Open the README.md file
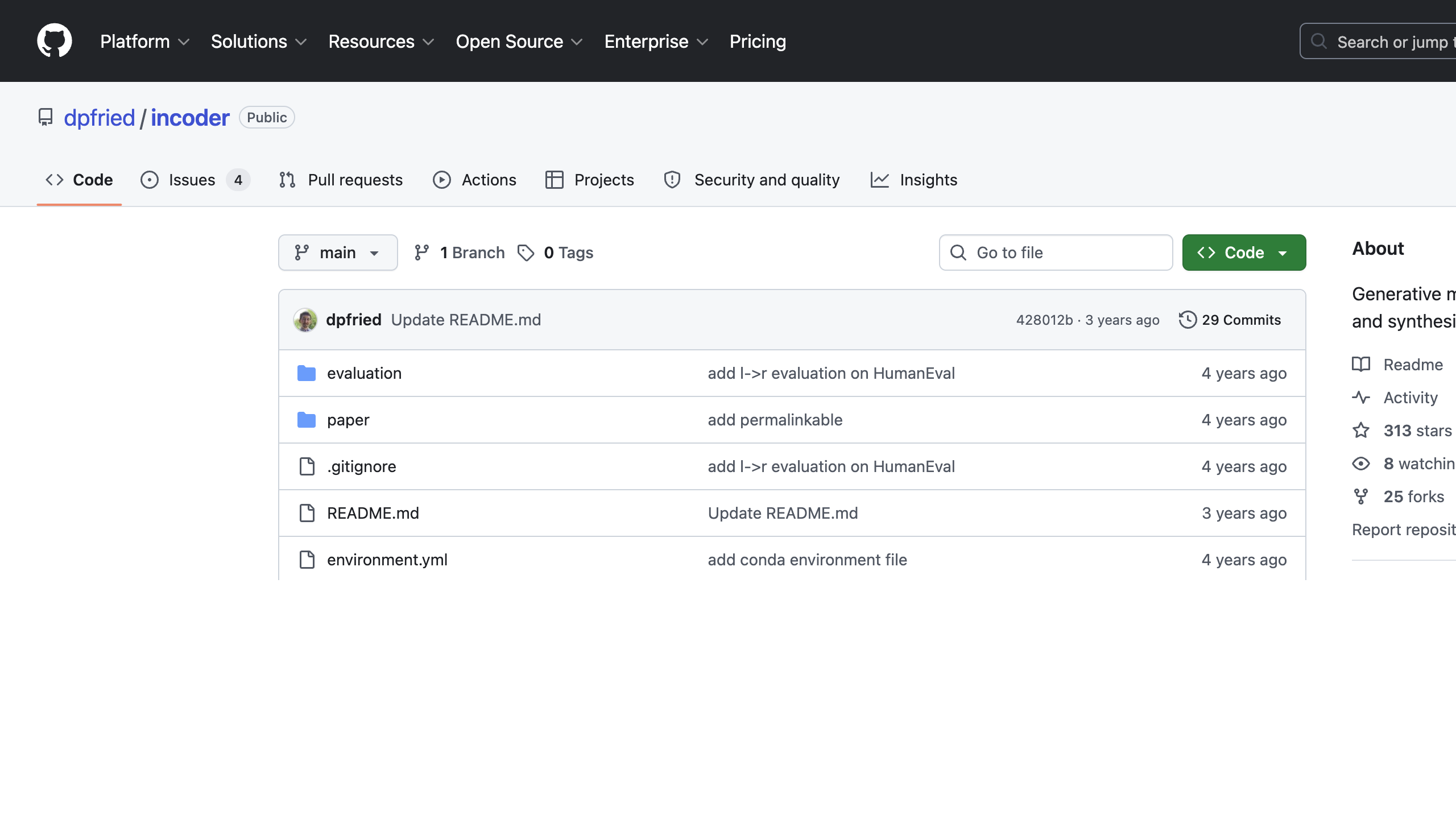The image size is (1456, 819). [x=373, y=513]
